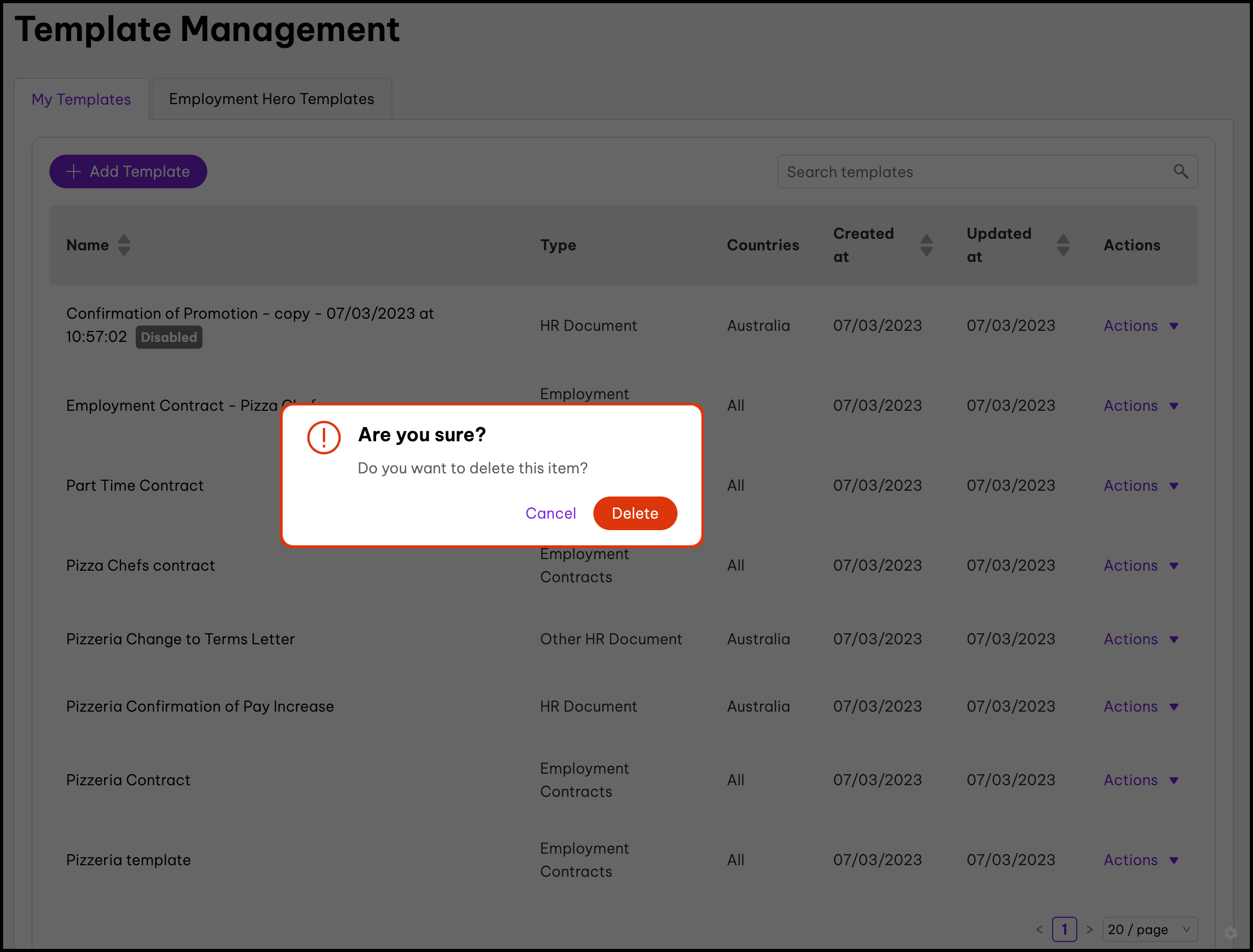
Task: Switch to Employment Hero Templates tab
Action: (x=271, y=99)
